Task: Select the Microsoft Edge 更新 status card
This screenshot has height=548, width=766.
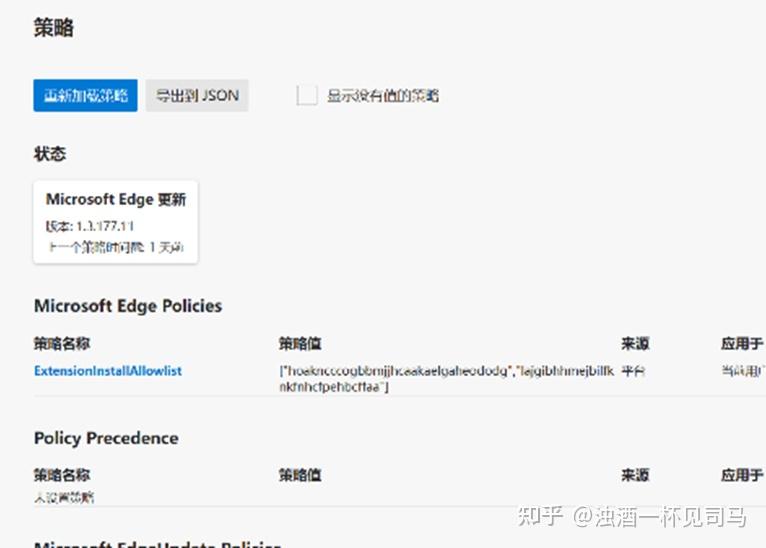Action: (116, 222)
